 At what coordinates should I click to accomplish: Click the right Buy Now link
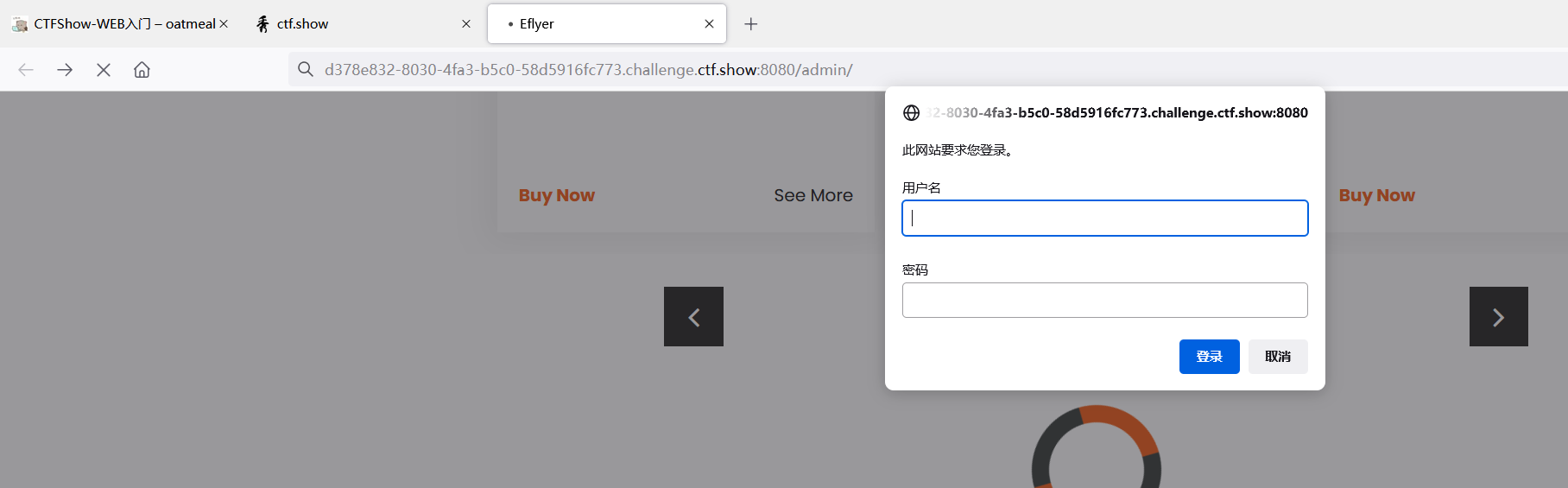pyautogui.click(x=1377, y=196)
